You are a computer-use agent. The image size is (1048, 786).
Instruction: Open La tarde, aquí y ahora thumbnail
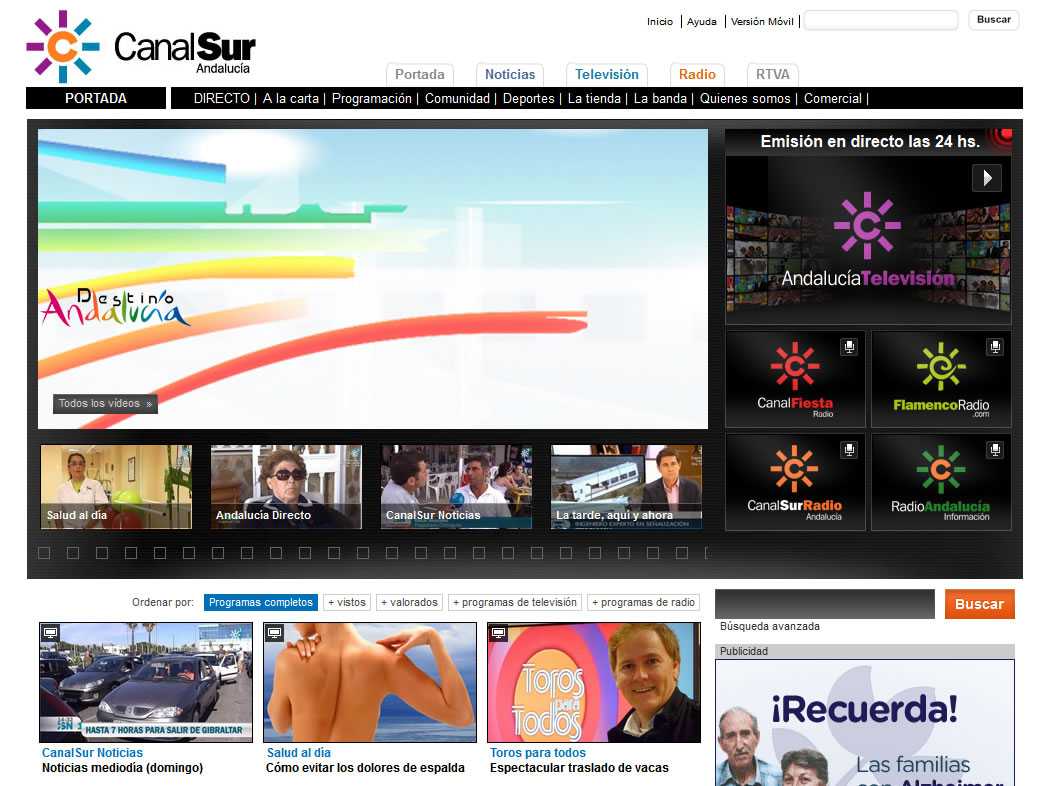click(x=626, y=487)
